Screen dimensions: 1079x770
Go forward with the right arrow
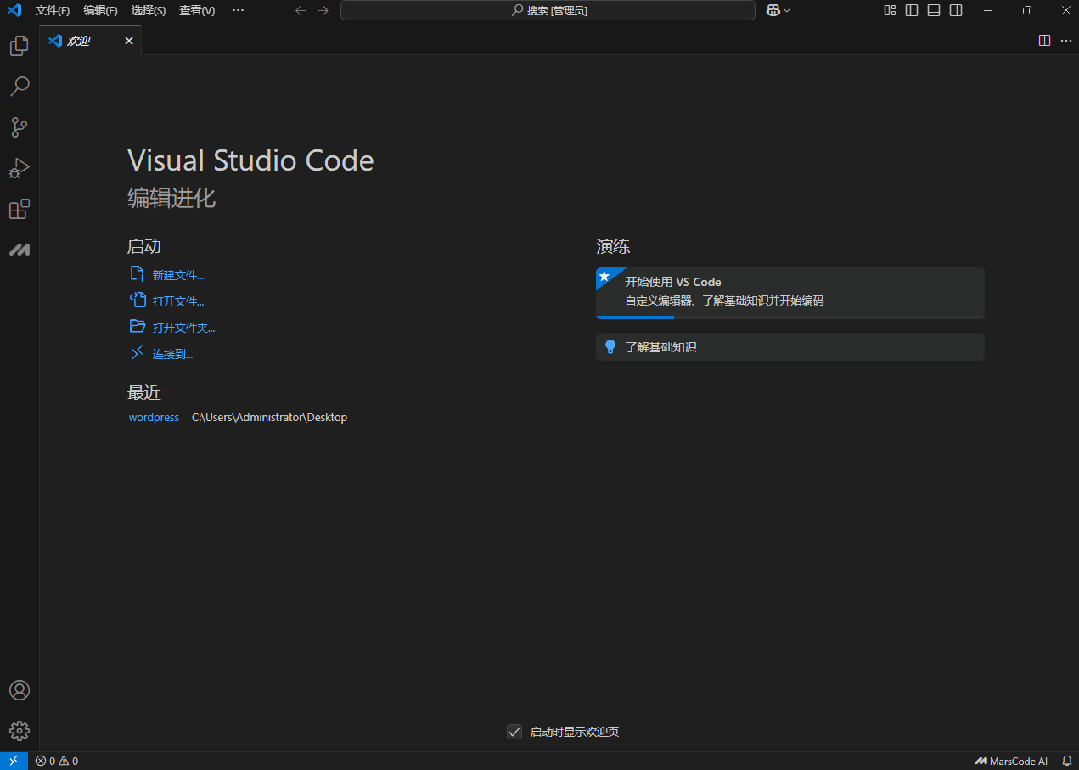point(323,10)
